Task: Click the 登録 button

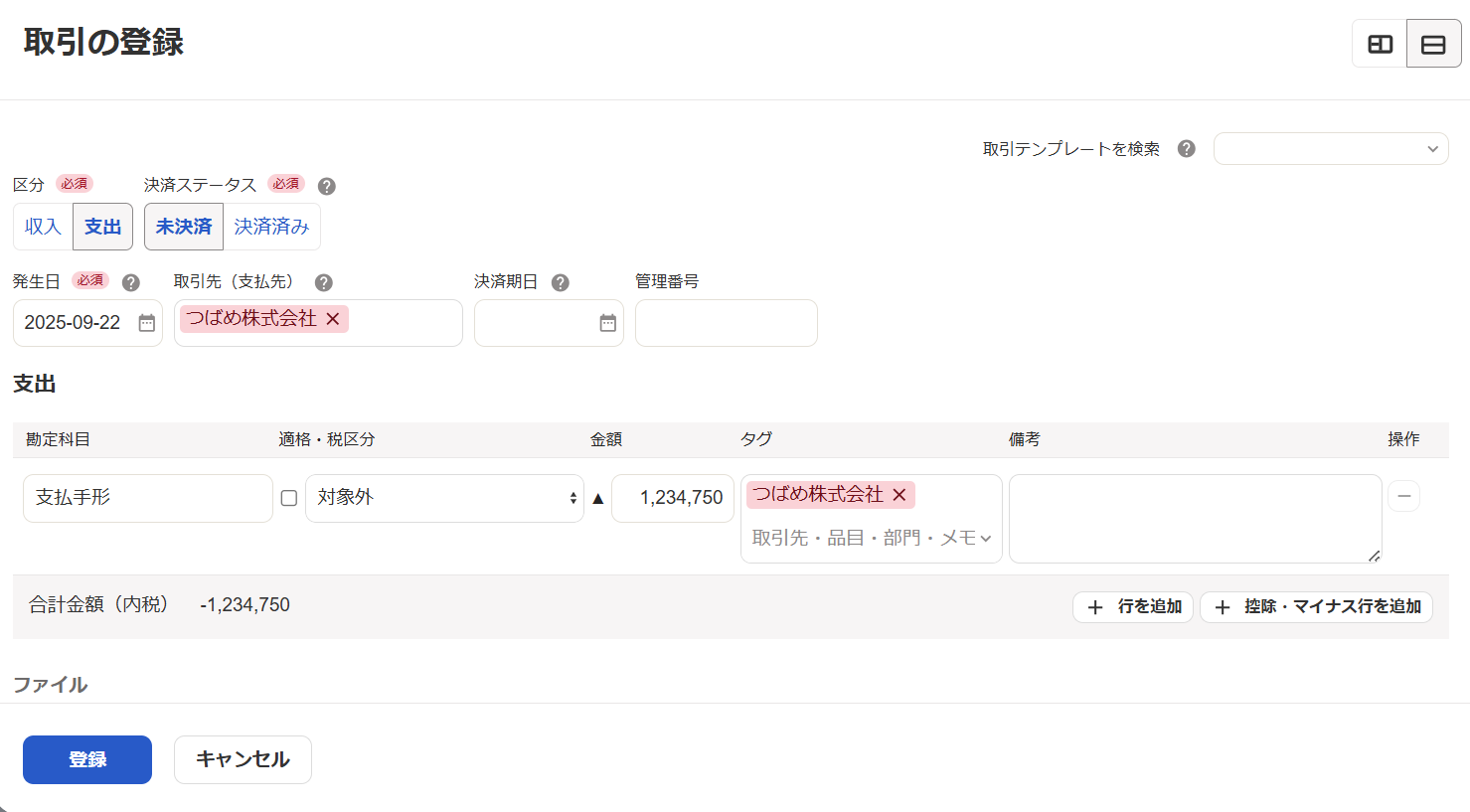Action: point(87,759)
